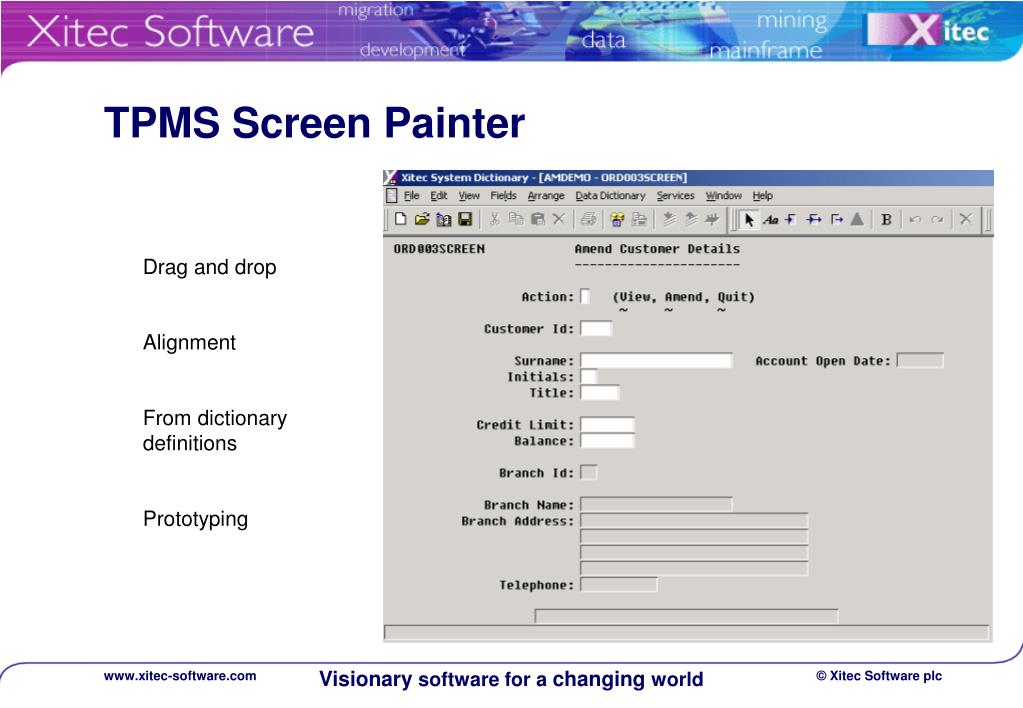1023x708 pixels.
Task: Click the first alignment lines icon
Action: 669,219
